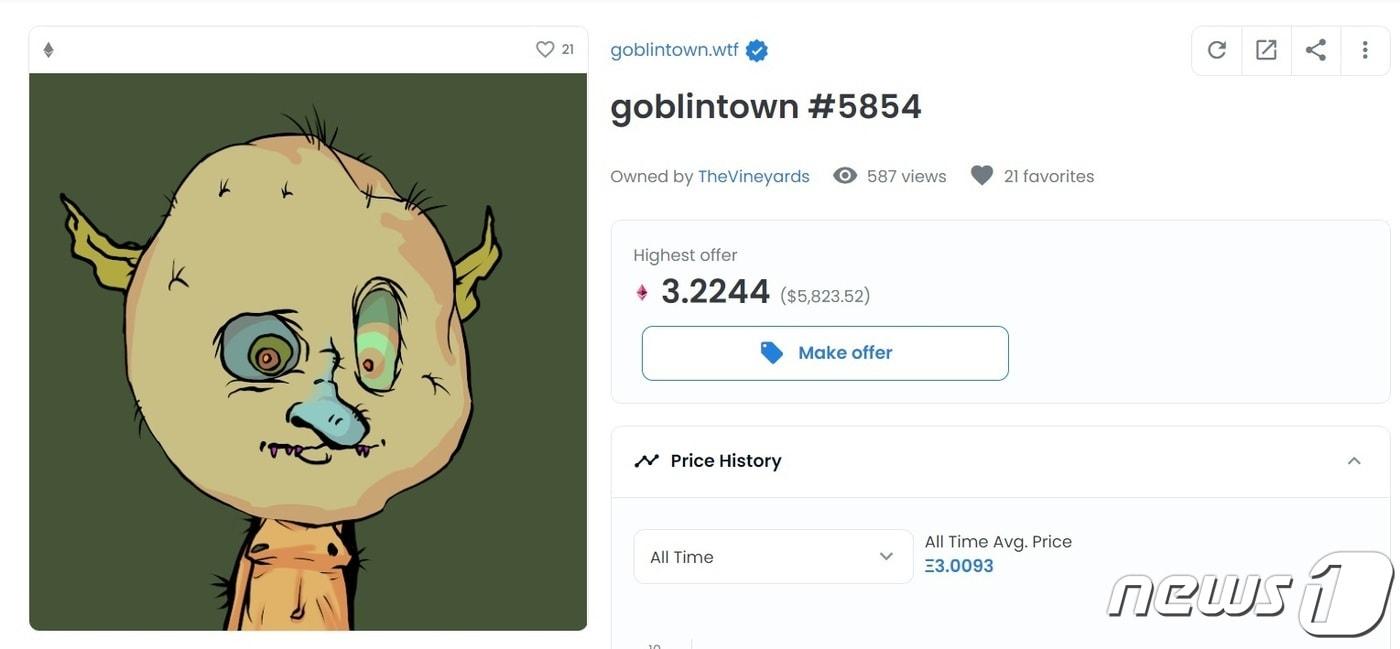Click the goblin NFT artwork image
The width and height of the screenshot is (1400, 649).
click(308, 352)
